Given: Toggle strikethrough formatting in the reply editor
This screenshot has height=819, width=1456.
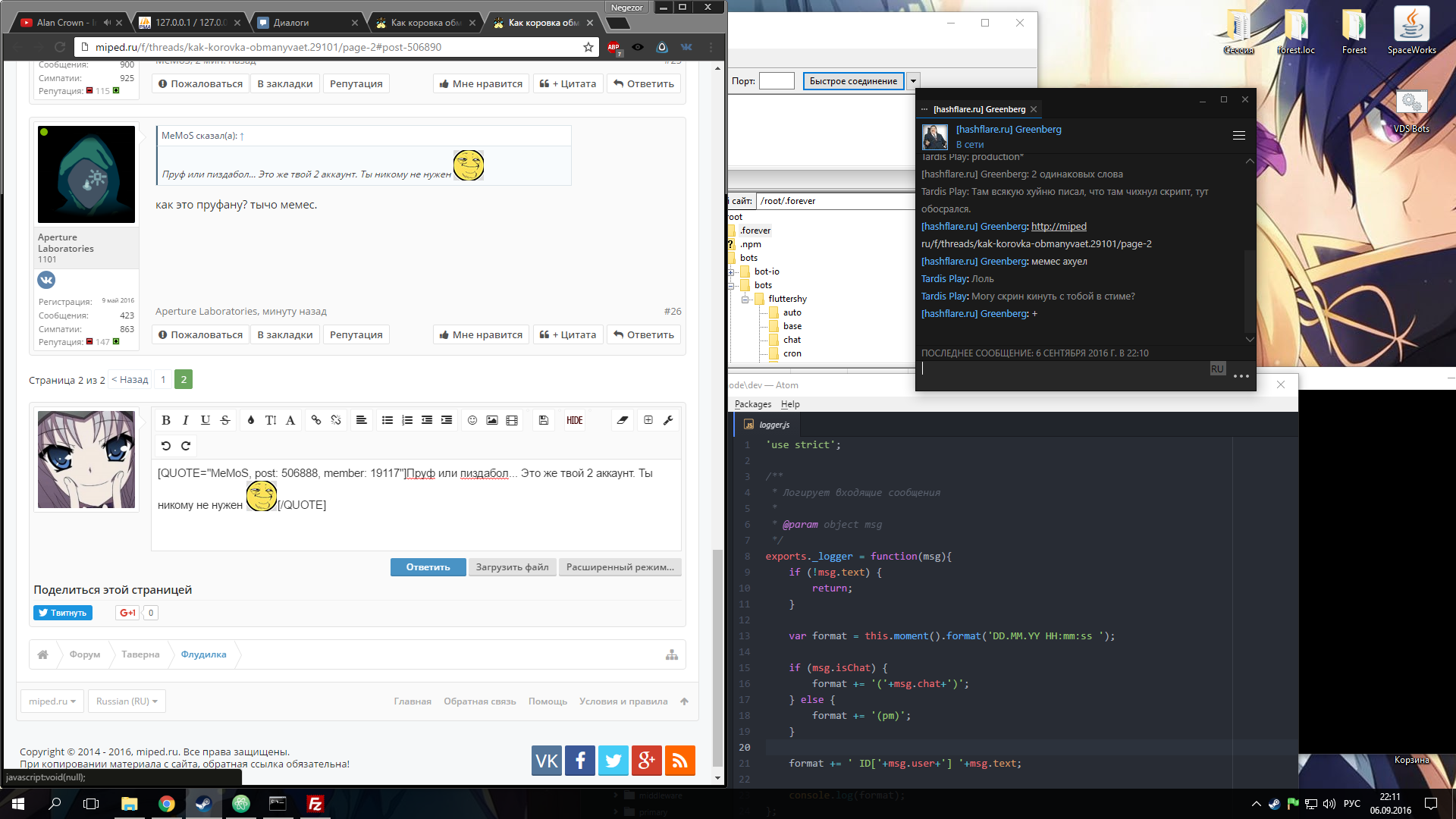Looking at the screenshot, I should coord(225,420).
